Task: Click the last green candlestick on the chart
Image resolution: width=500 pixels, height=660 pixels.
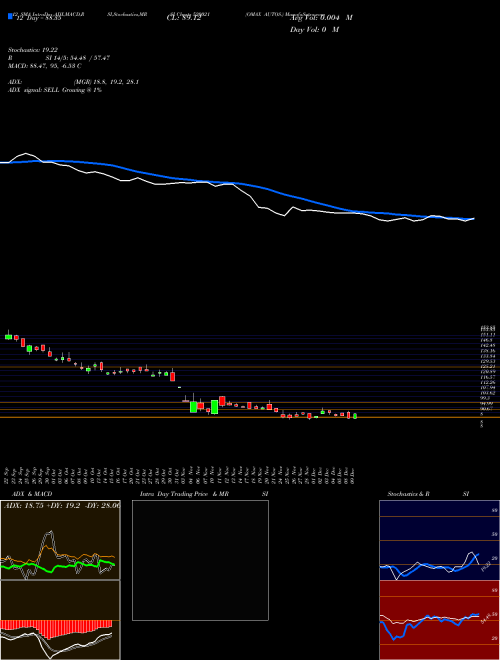Action: [355, 416]
